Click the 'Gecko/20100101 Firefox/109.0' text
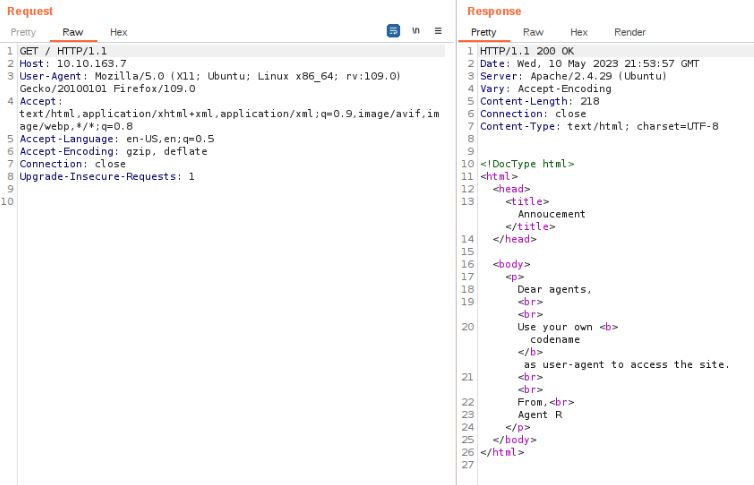754x485 pixels. 107,88
